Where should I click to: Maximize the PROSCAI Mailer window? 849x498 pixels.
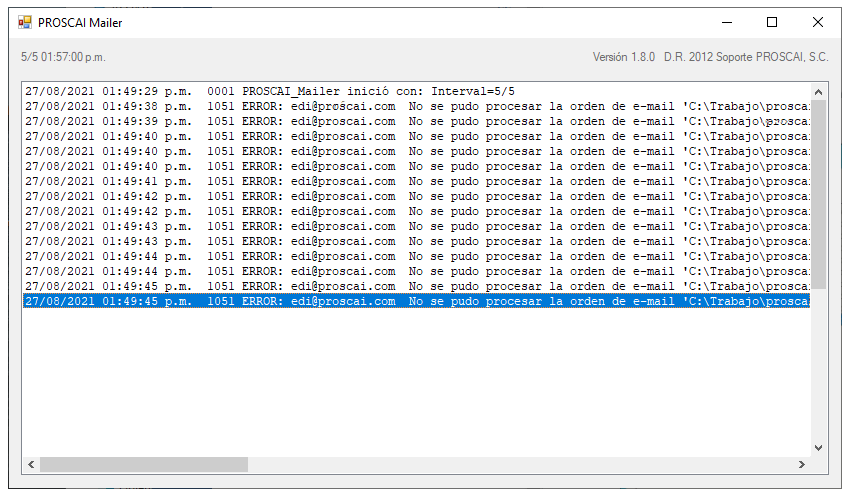[x=772, y=23]
